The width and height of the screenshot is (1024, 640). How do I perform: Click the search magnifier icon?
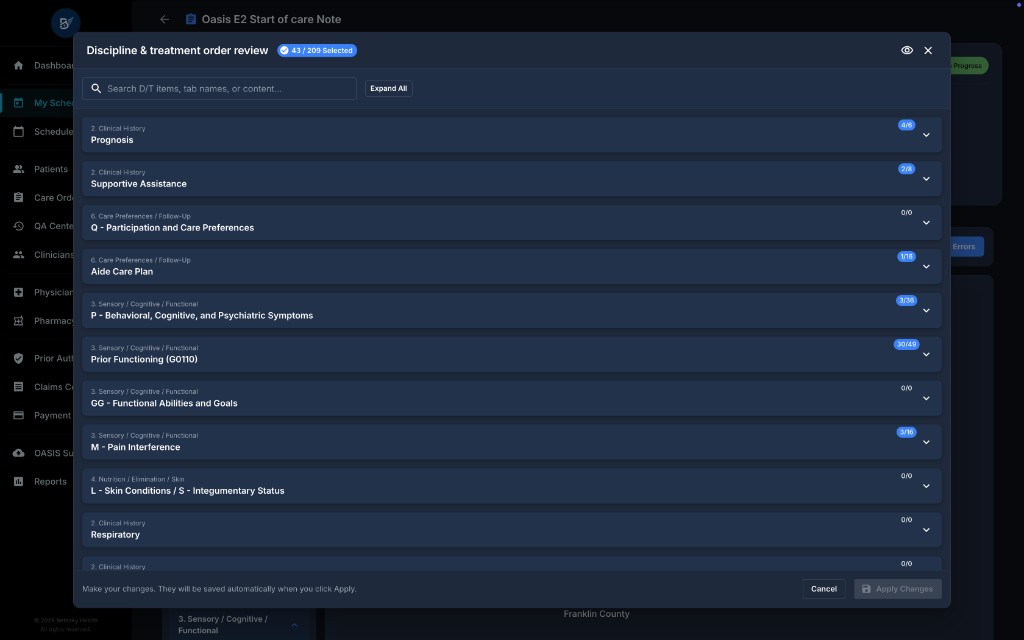(x=96, y=88)
